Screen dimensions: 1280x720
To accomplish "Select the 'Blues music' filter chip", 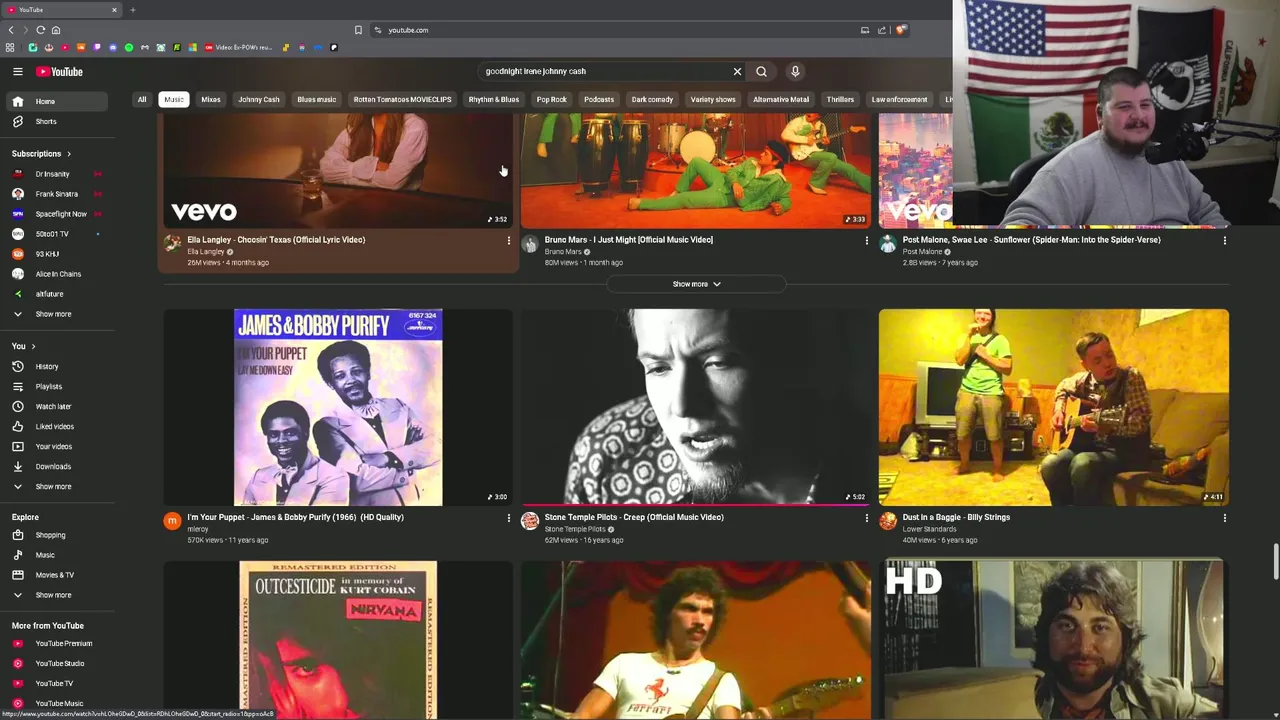I will 316,99.
